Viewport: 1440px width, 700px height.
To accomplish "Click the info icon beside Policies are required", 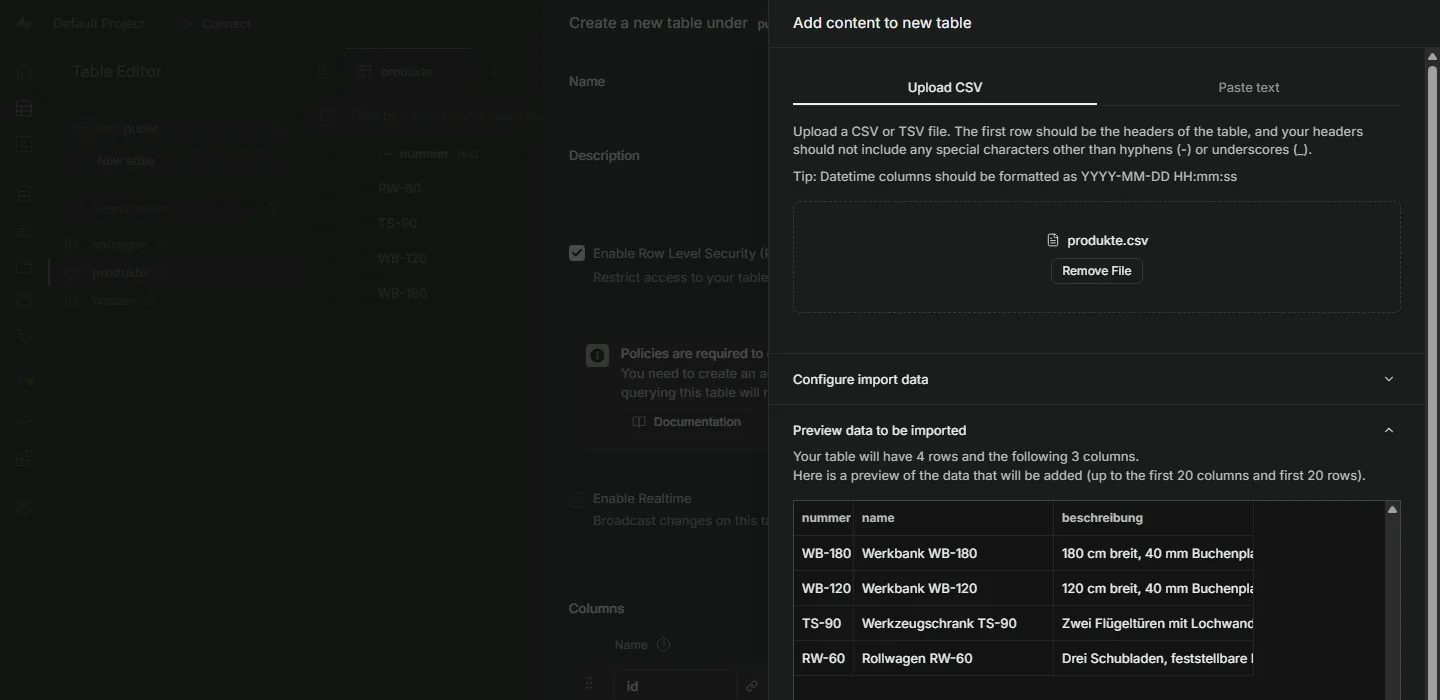I will (597, 355).
